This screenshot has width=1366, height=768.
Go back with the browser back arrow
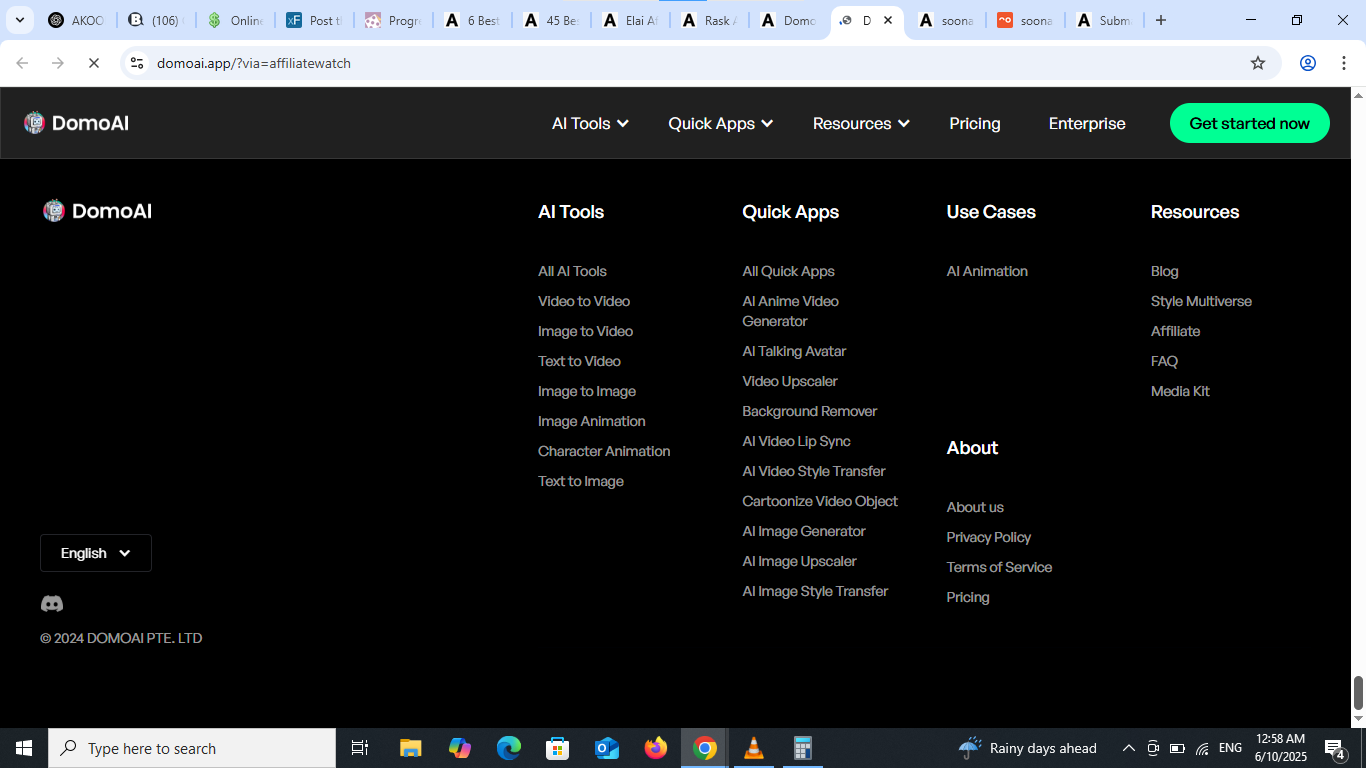pyautogui.click(x=22, y=63)
